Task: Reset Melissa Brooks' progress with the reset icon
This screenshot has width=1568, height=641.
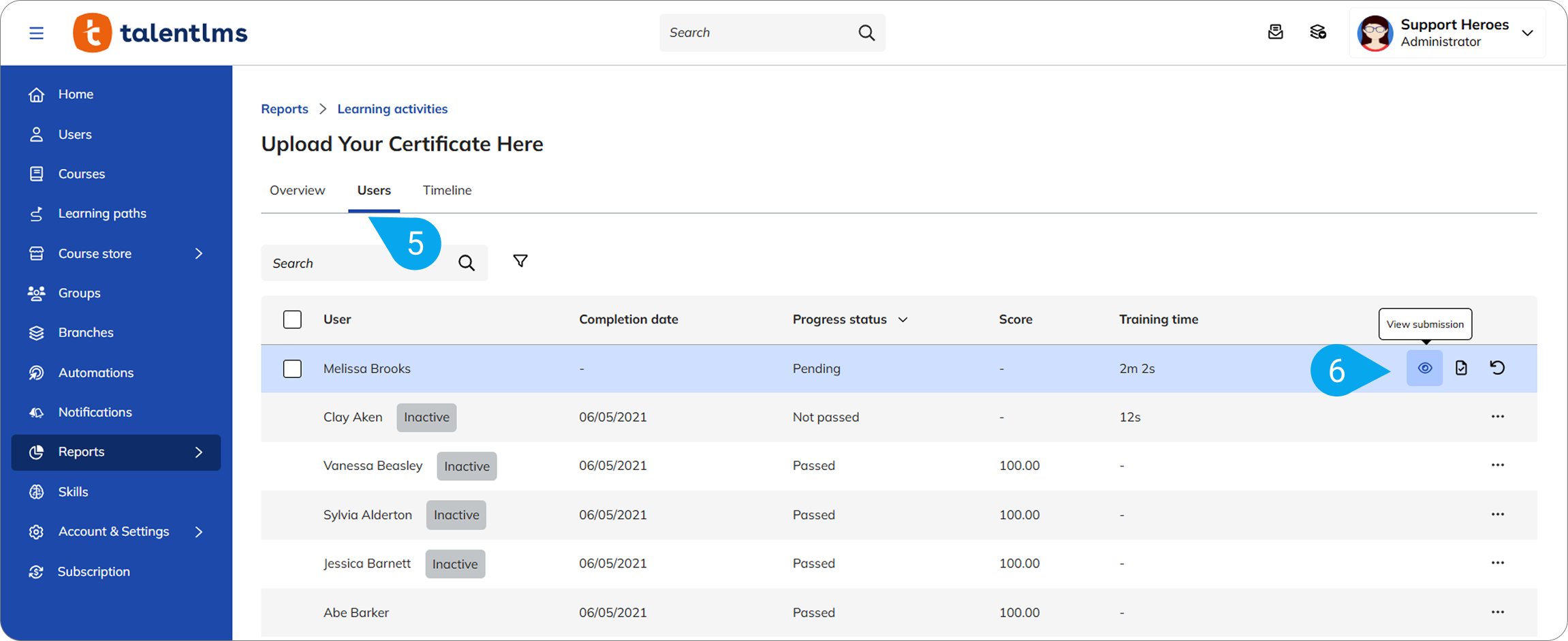Action: [1497, 368]
